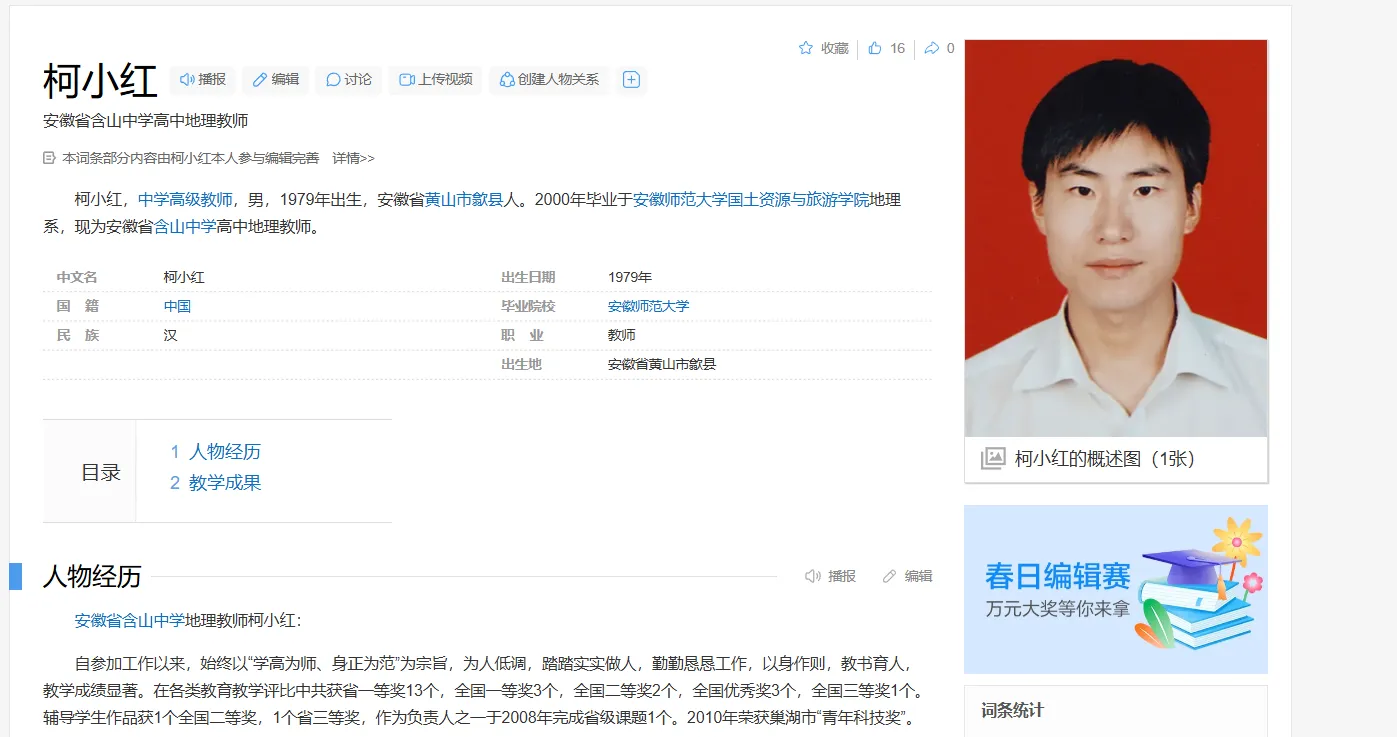Click the 柯小红 page title
Image resolution: width=1397 pixels, height=737 pixels.
[100, 81]
